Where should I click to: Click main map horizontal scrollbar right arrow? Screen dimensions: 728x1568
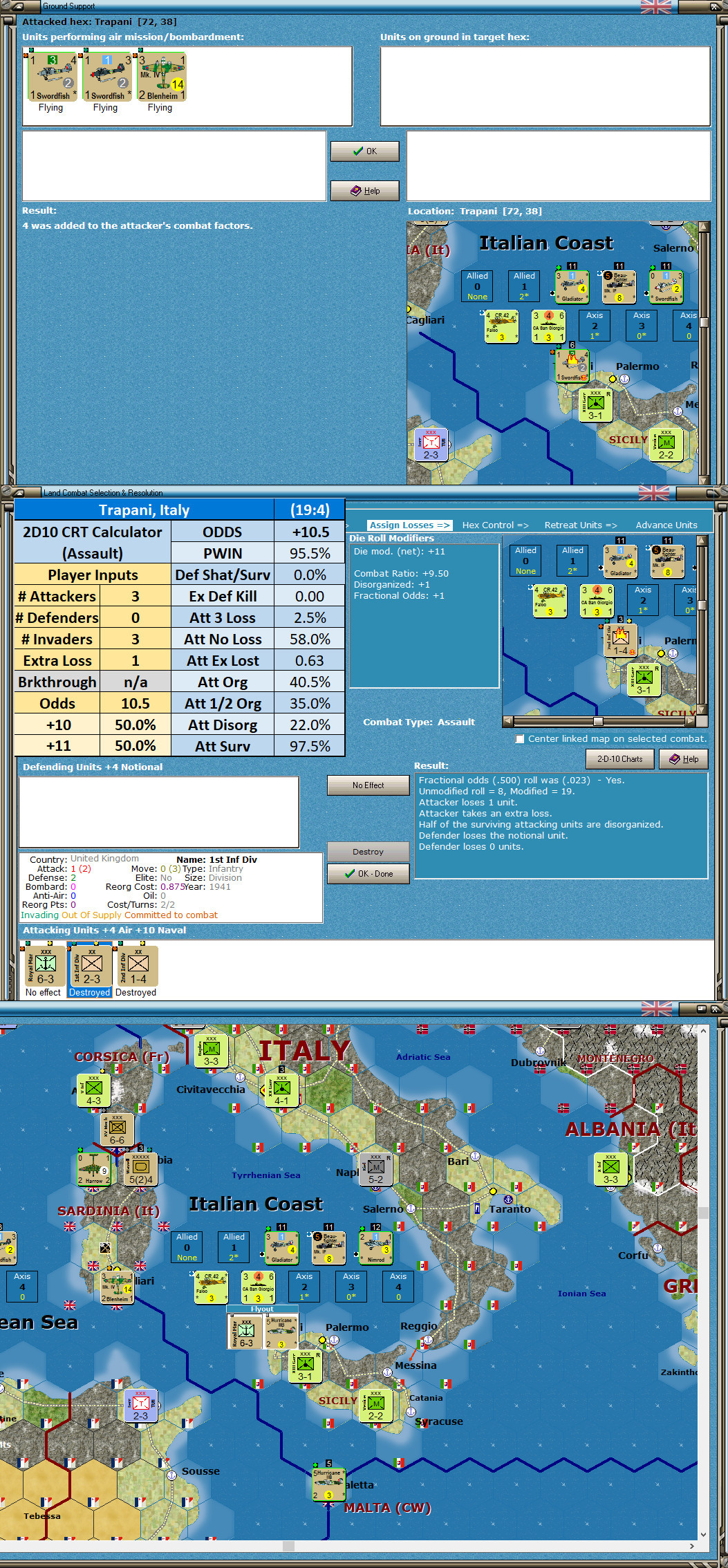(692, 1546)
